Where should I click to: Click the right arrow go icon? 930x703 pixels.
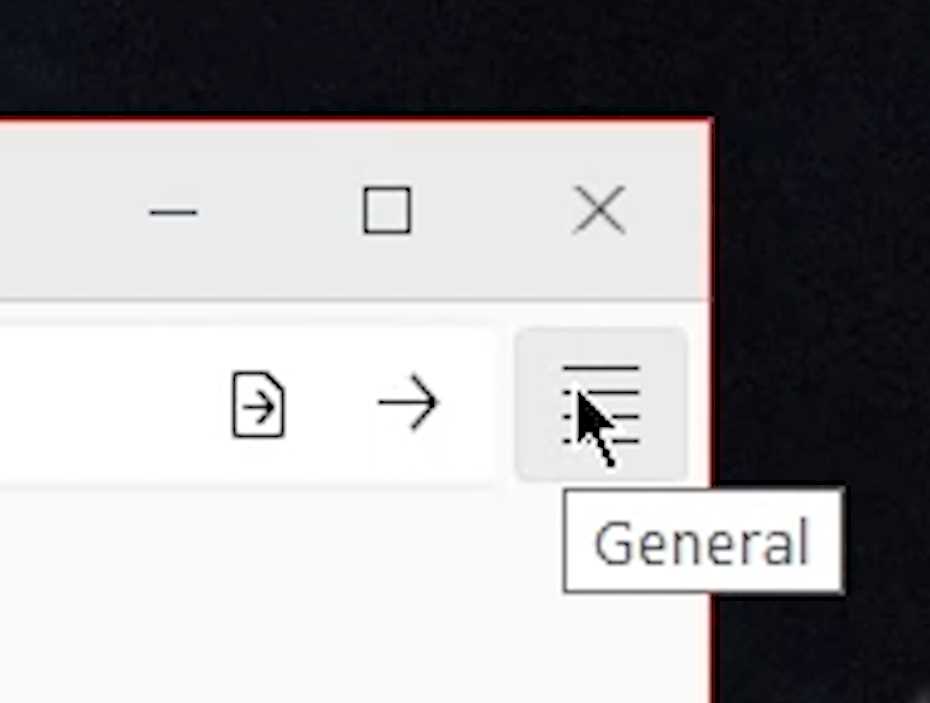(409, 403)
